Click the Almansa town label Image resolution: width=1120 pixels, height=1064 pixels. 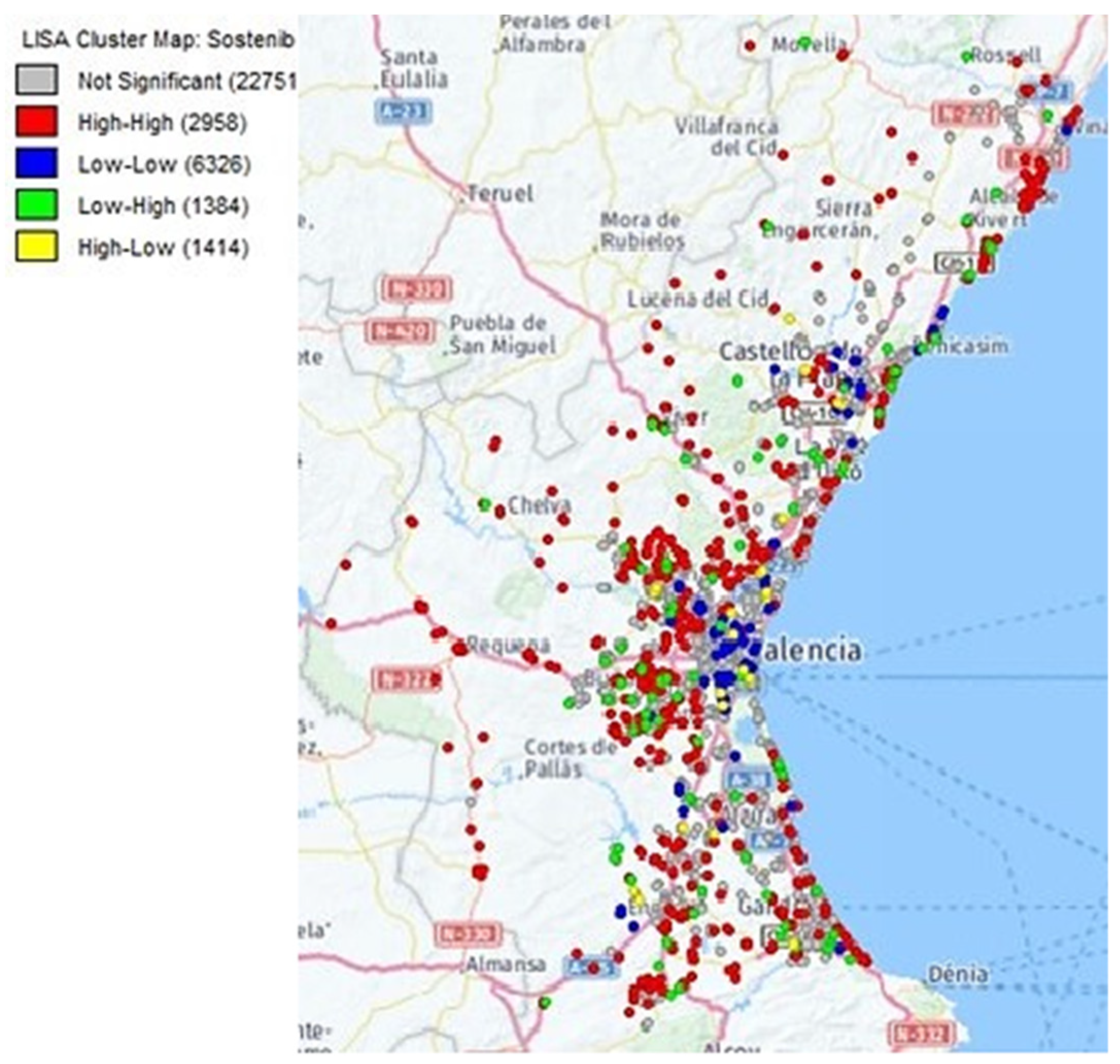(506, 964)
